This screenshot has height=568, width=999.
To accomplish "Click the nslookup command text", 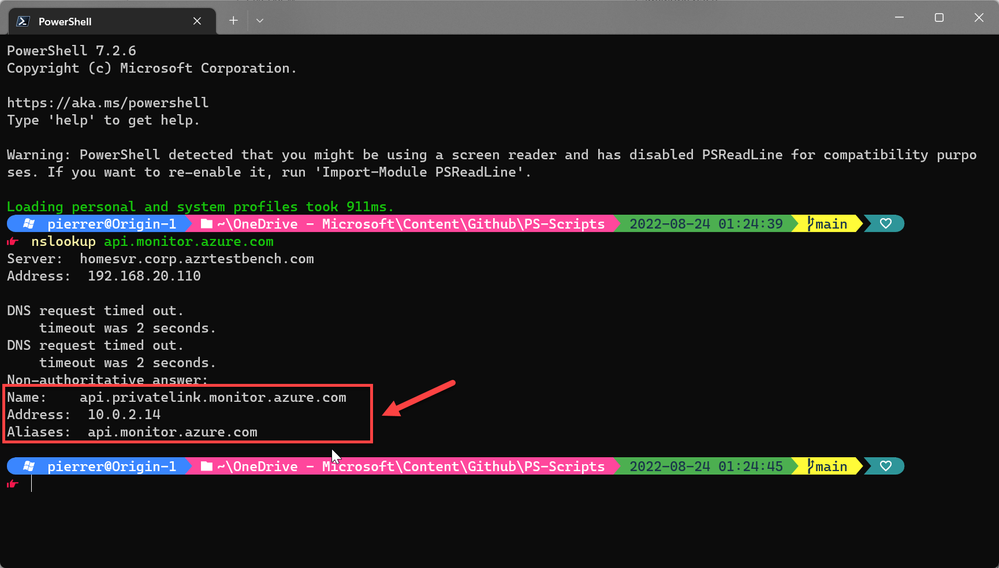I will (x=63, y=241).
